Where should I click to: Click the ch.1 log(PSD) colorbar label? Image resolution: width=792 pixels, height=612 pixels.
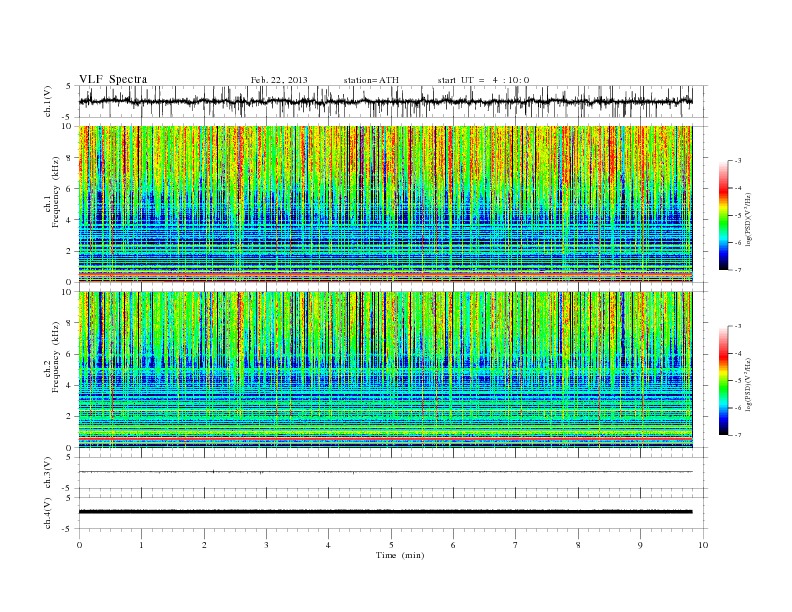click(x=749, y=220)
